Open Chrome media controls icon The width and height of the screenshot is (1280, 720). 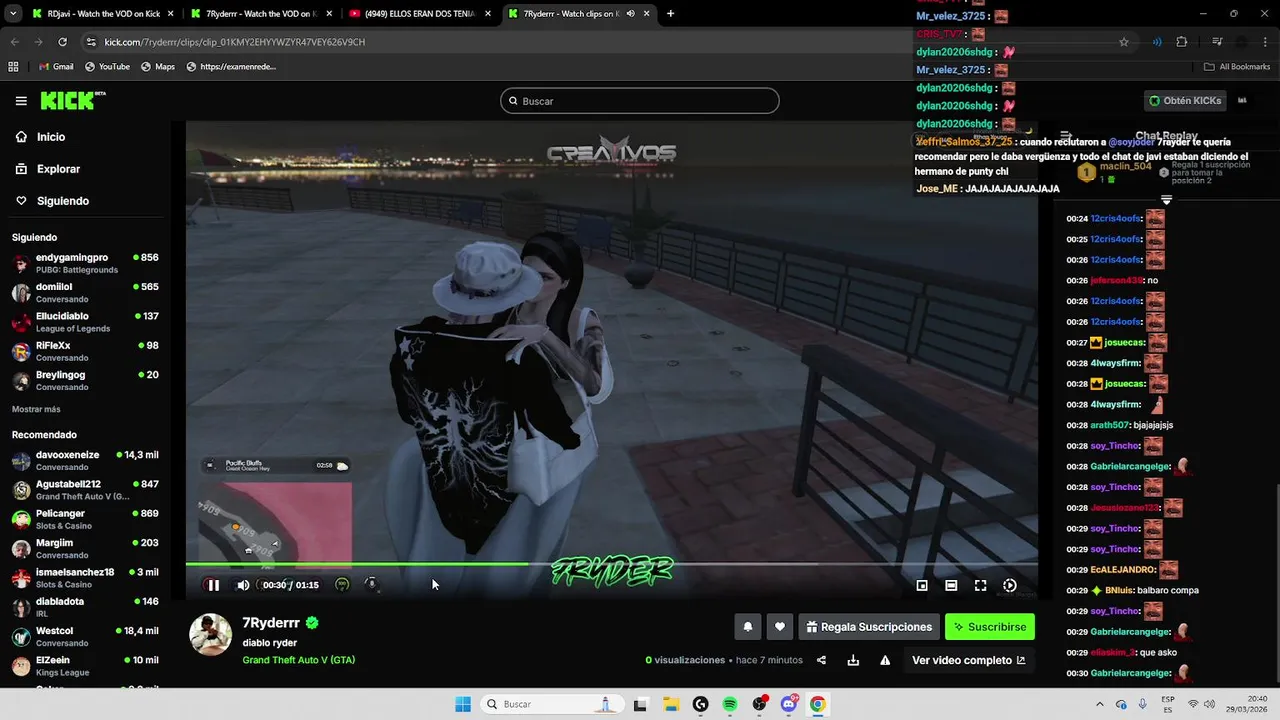click(x=1217, y=42)
